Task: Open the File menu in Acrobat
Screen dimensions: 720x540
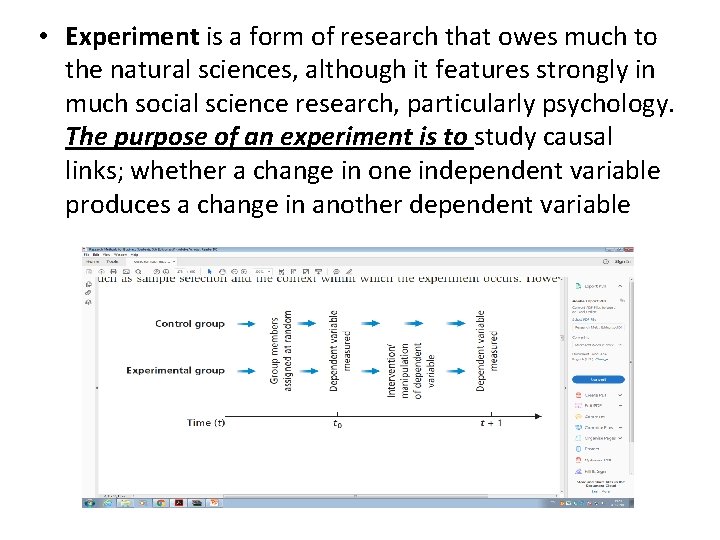Action: [87, 254]
